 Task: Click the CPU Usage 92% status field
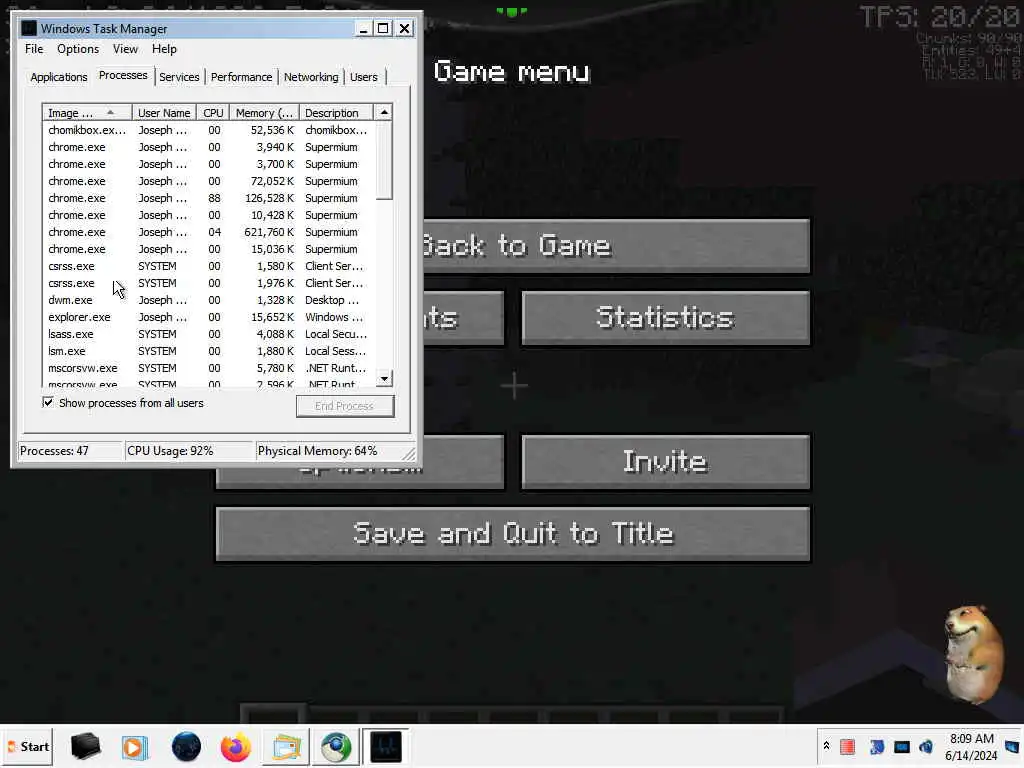pos(189,451)
